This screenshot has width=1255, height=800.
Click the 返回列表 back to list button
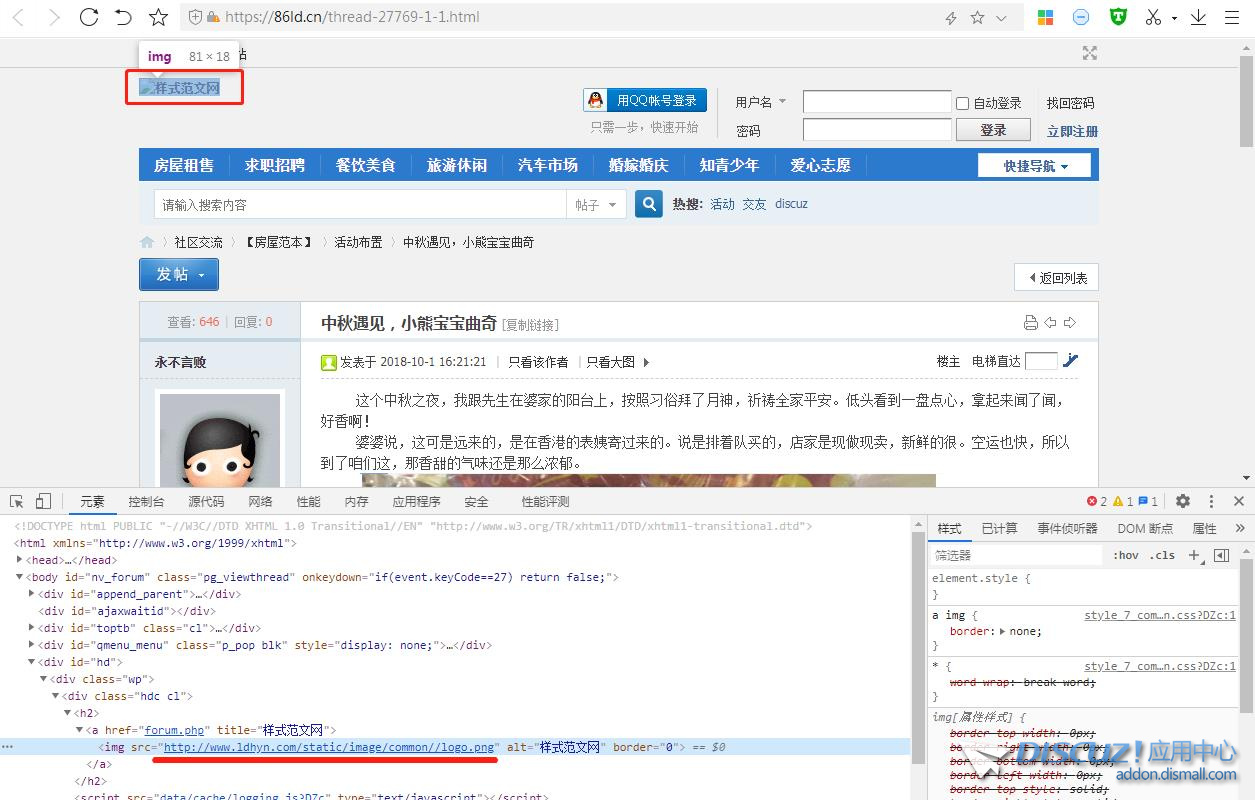(1056, 278)
